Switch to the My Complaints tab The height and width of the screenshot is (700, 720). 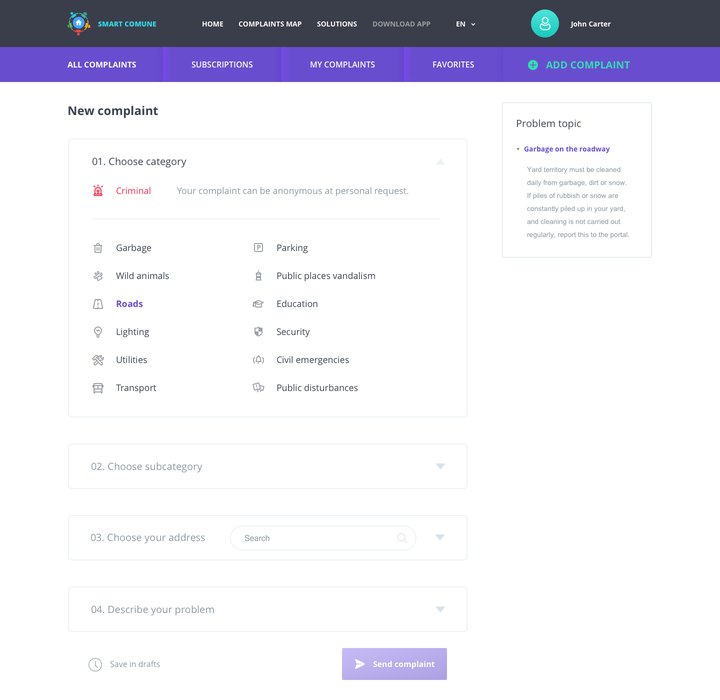343,65
